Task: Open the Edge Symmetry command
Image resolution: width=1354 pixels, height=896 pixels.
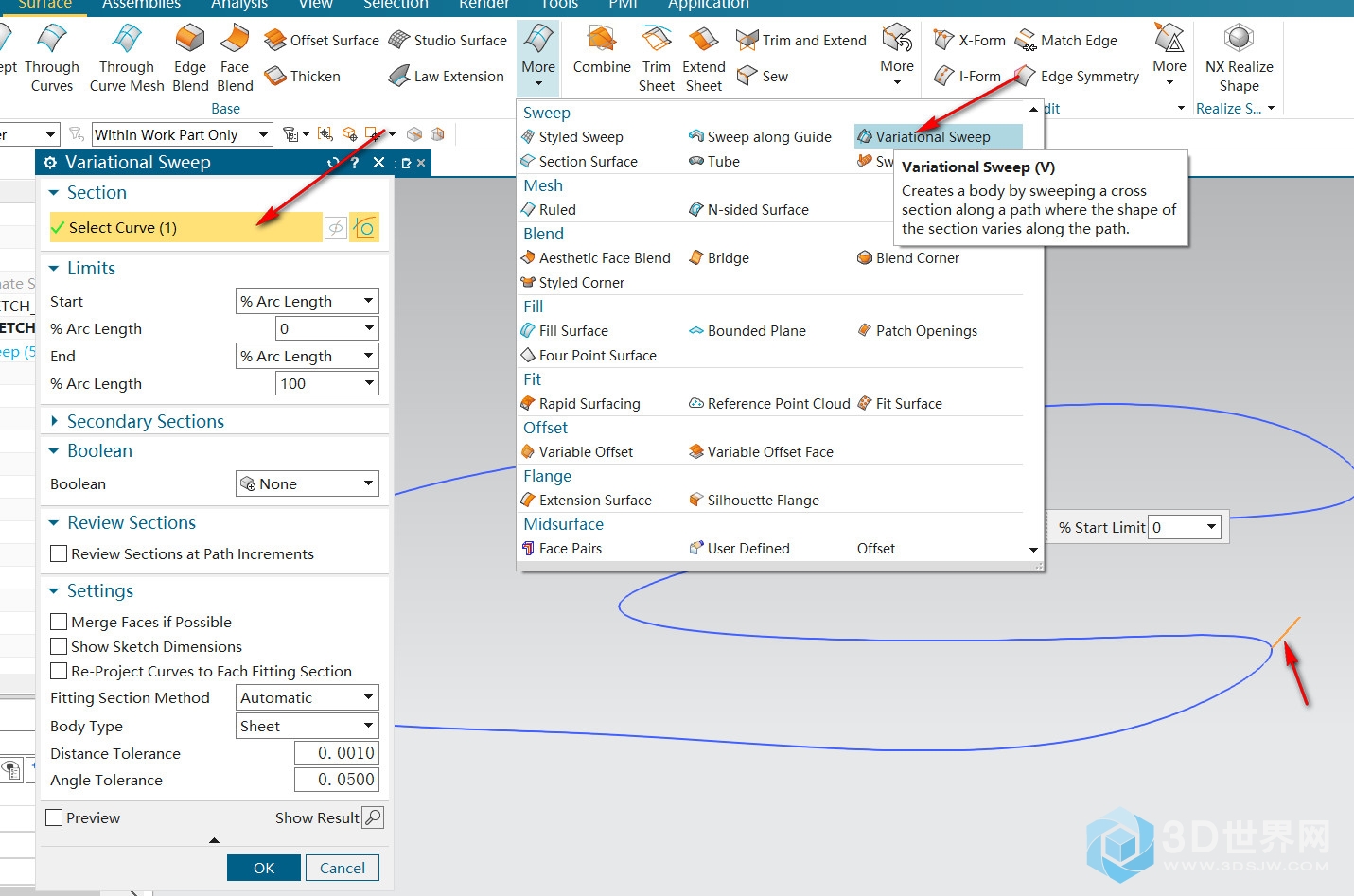Action: [x=1077, y=76]
